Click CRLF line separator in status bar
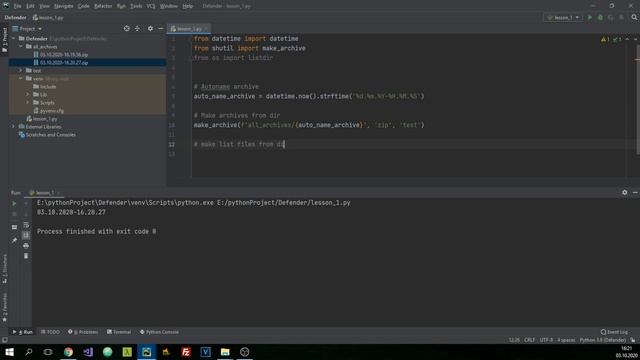Viewport: 640px width, 360px height. coord(529,340)
